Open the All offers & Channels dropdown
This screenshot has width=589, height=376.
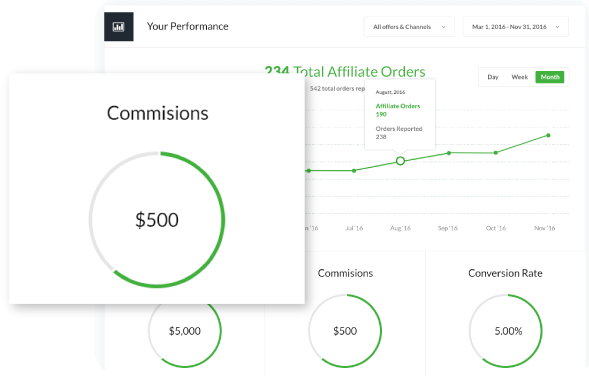(x=409, y=27)
